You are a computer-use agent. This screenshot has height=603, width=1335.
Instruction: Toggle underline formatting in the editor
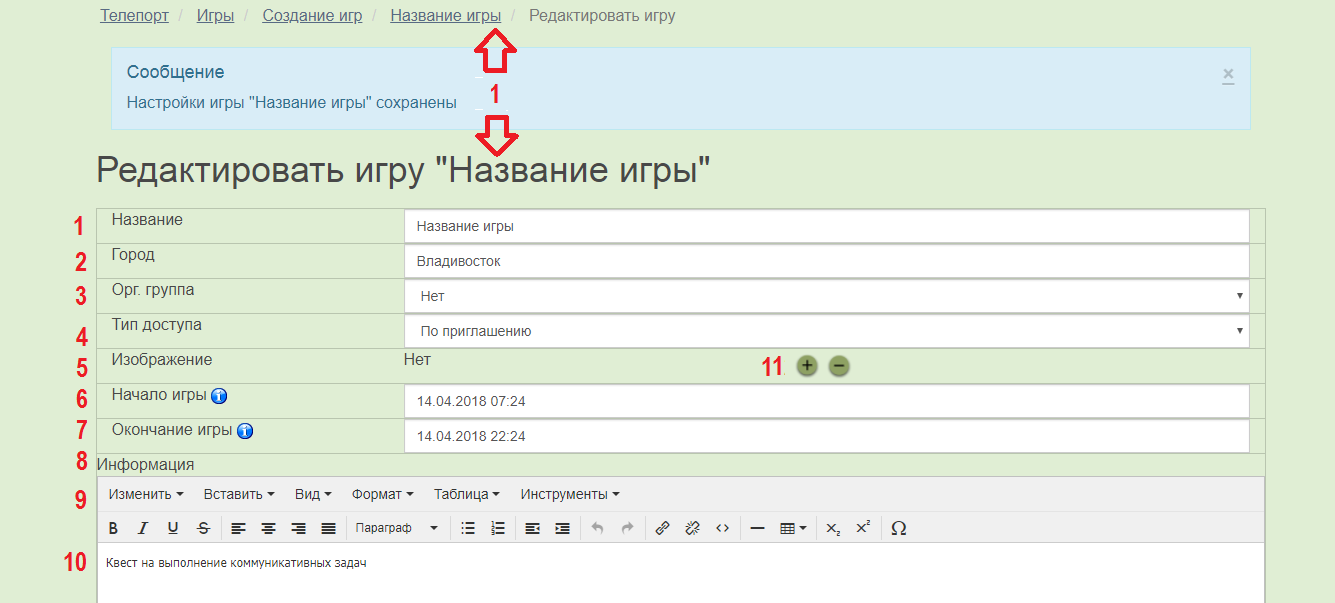[173, 528]
